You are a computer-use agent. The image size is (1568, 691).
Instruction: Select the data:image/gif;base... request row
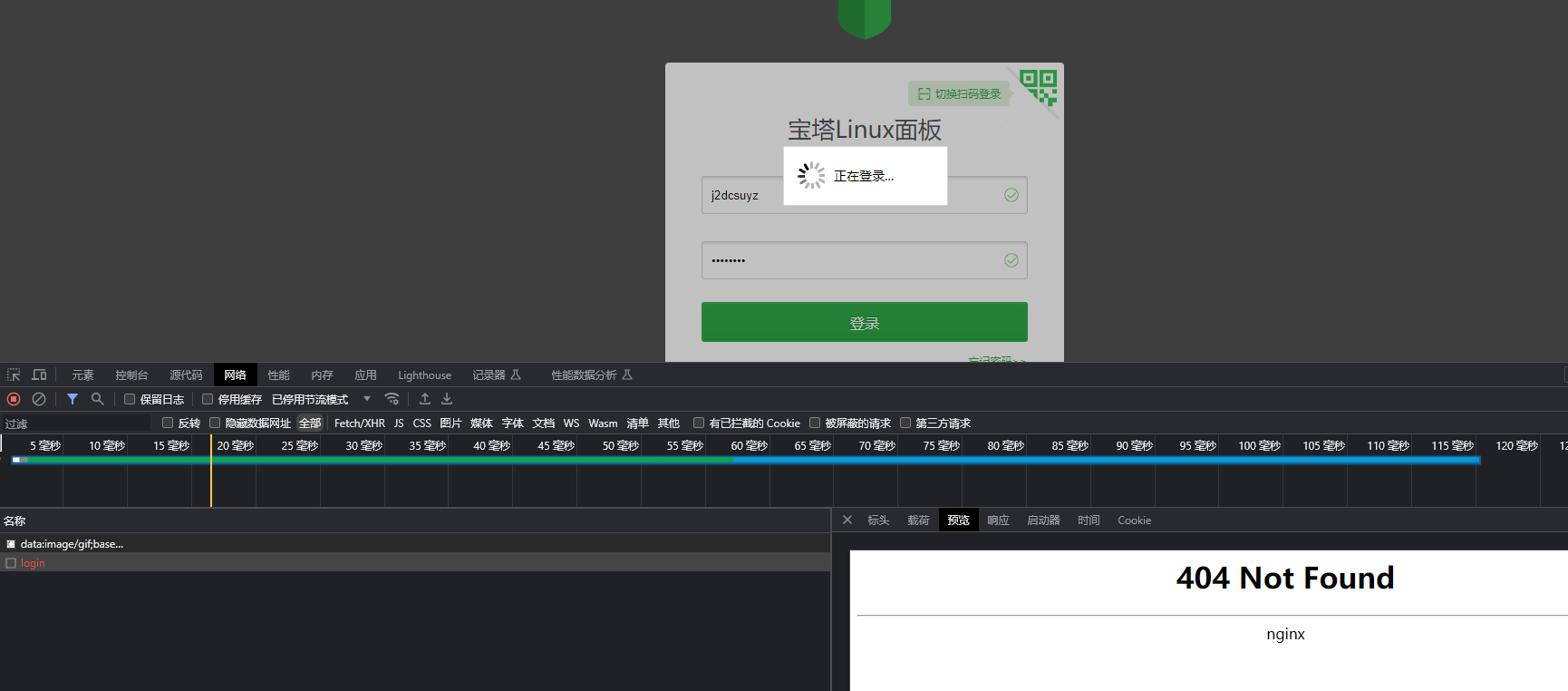click(415, 543)
